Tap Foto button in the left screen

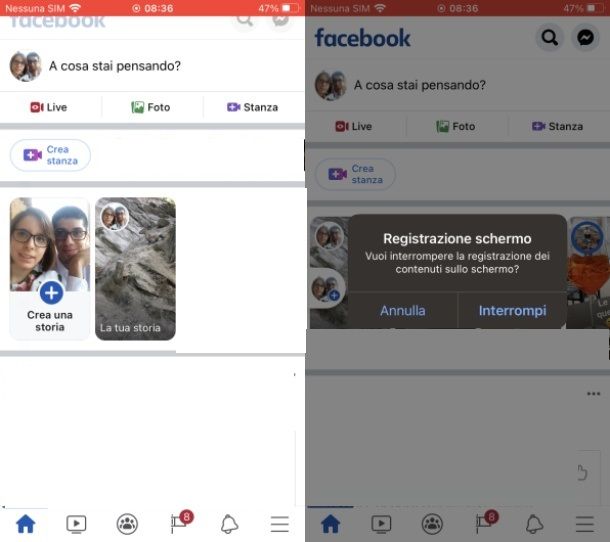(x=151, y=107)
